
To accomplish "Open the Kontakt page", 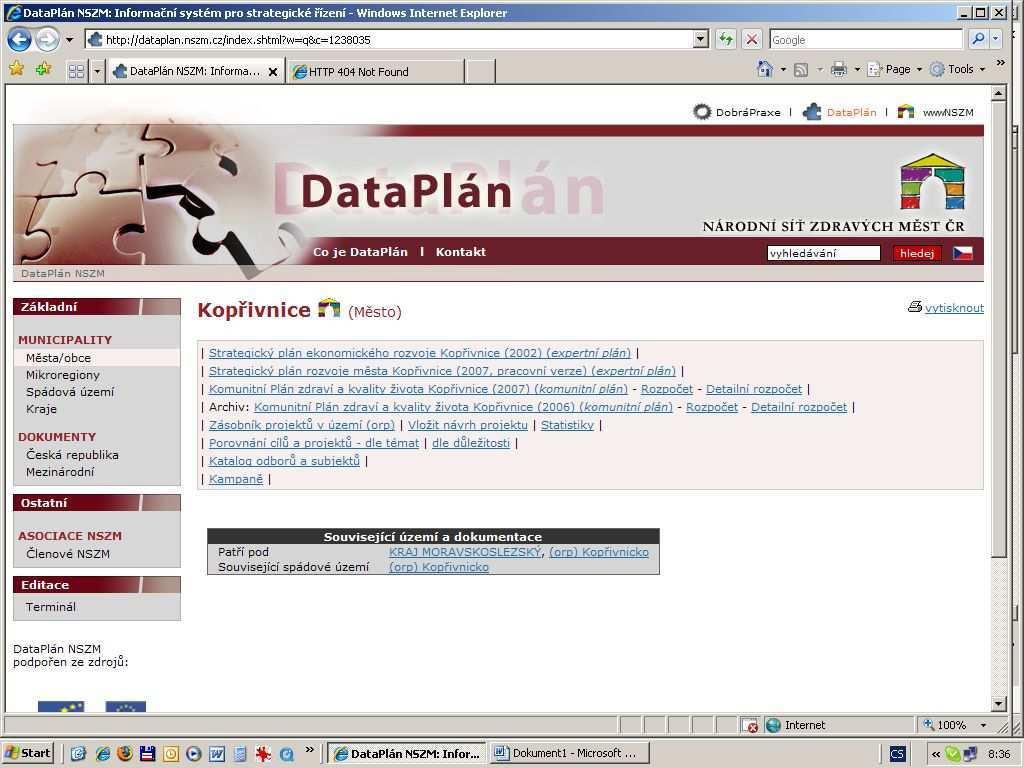I will (460, 252).
